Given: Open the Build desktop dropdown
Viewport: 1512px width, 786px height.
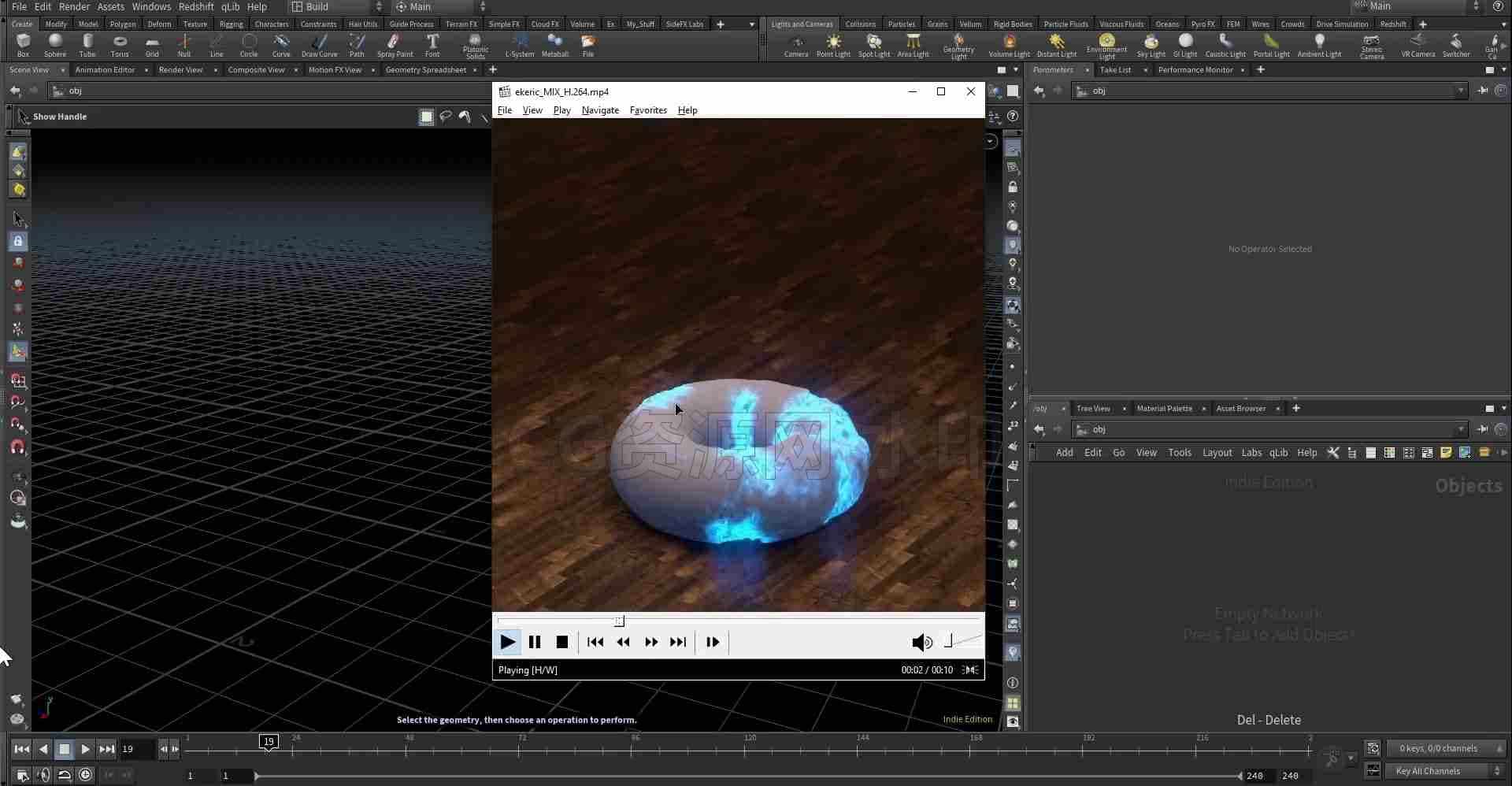Looking at the screenshot, I should click(x=336, y=6).
